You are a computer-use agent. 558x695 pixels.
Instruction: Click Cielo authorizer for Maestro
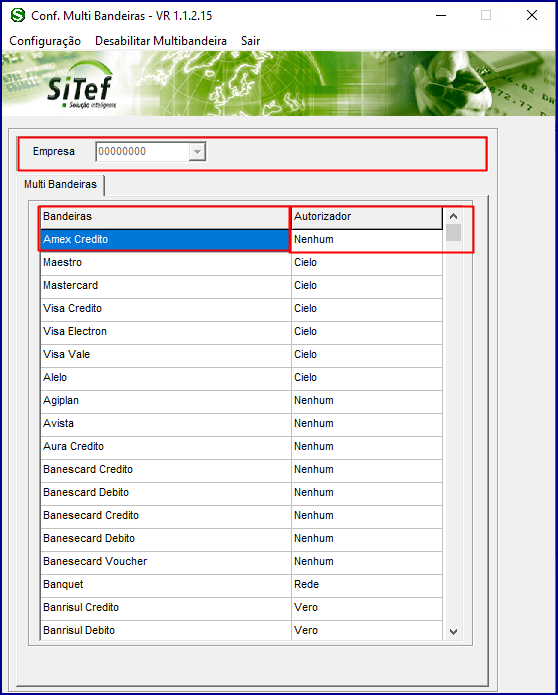[x=367, y=263]
